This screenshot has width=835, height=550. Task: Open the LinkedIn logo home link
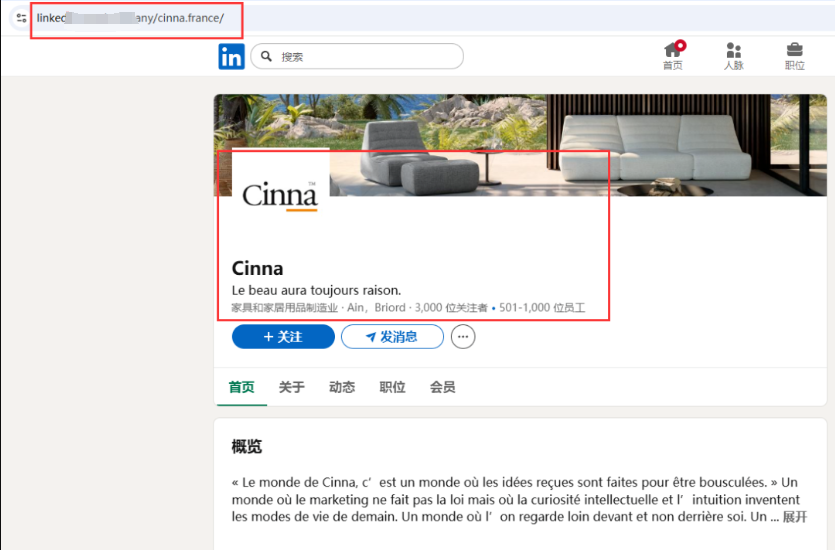pyautogui.click(x=231, y=56)
